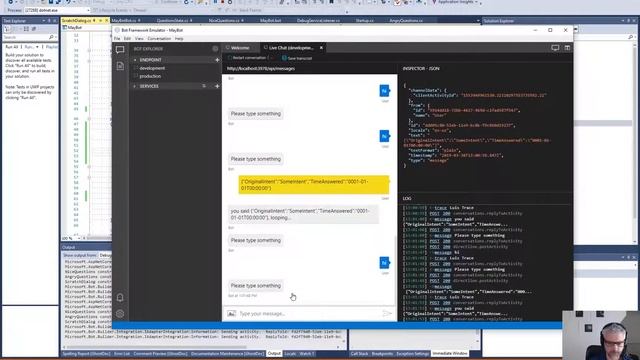Open AngryQuestions.cs tab in Visual Studio
640x360 pixels.
click(406, 20)
